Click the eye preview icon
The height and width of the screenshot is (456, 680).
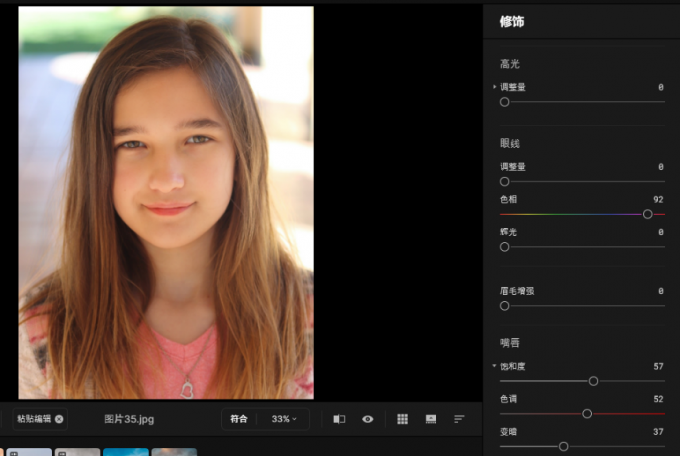(x=368, y=419)
